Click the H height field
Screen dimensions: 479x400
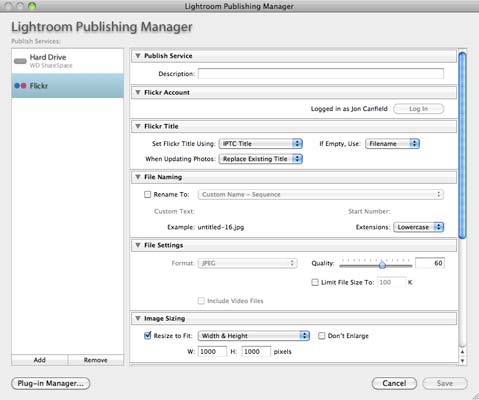pyautogui.click(x=256, y=352)
